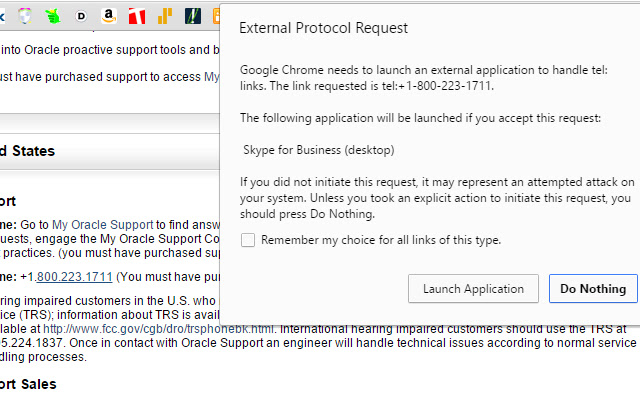
Task: Choose the Do Nothing button
Action: click(593, 289)
